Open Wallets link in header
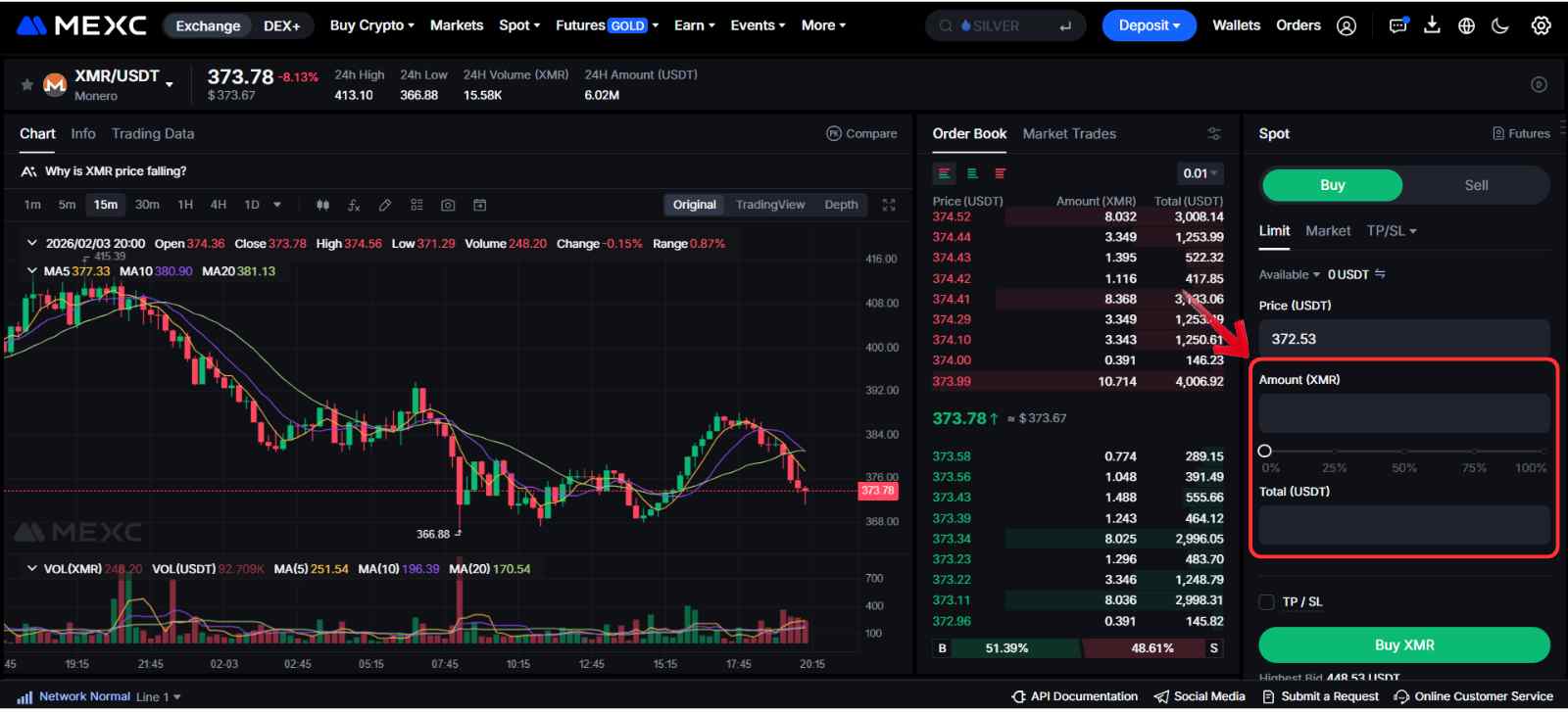The height and width of the screenshot is (714, 1568). 1237,25
